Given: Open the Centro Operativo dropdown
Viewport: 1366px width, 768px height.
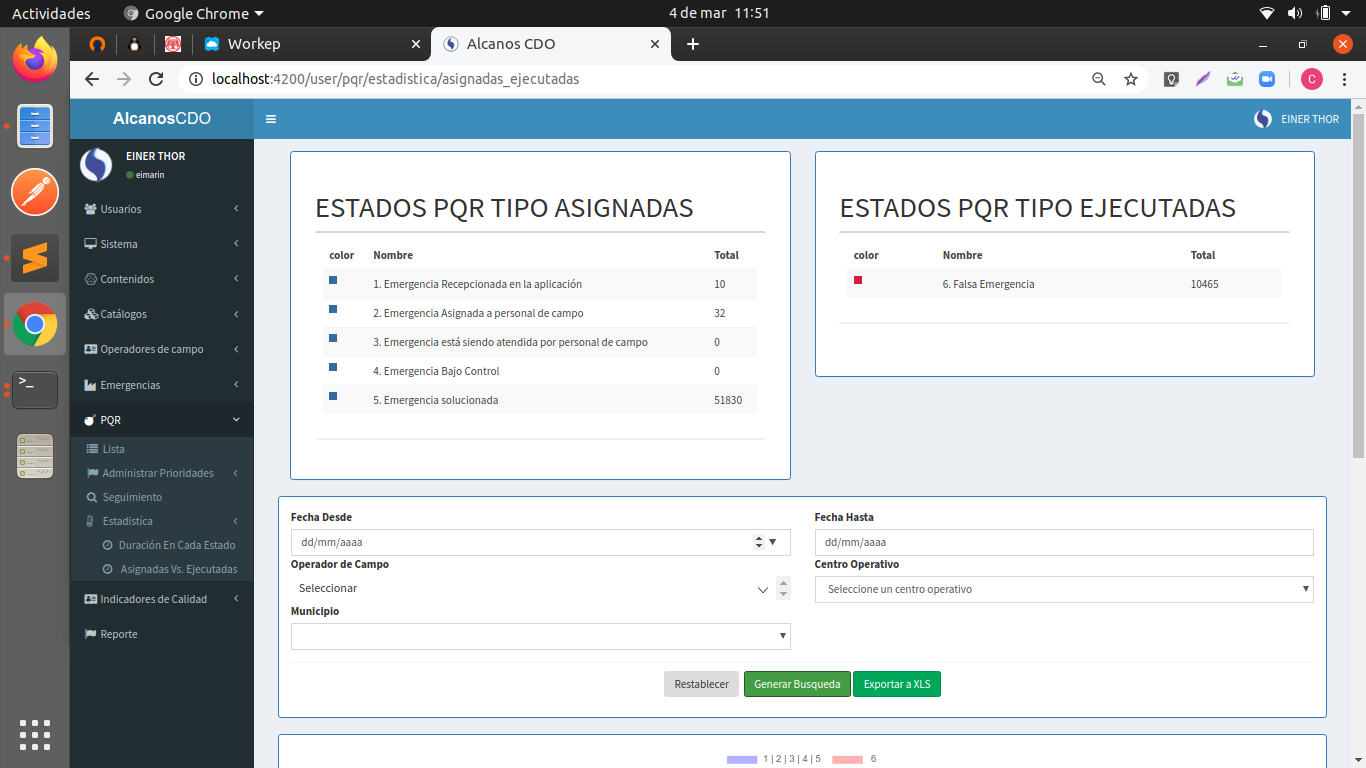Looking at the screenshot, I should point(1064,589).
